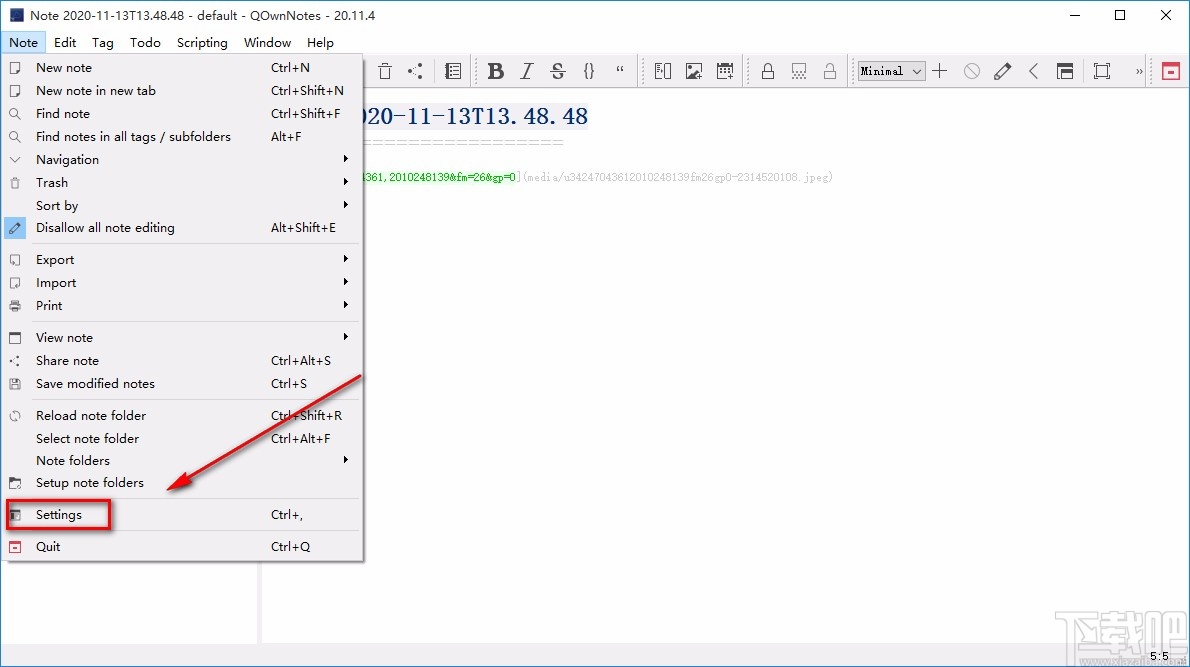1190x667 pixels.
Task: Open Settings from the Note menu
Action: [182, 514]
